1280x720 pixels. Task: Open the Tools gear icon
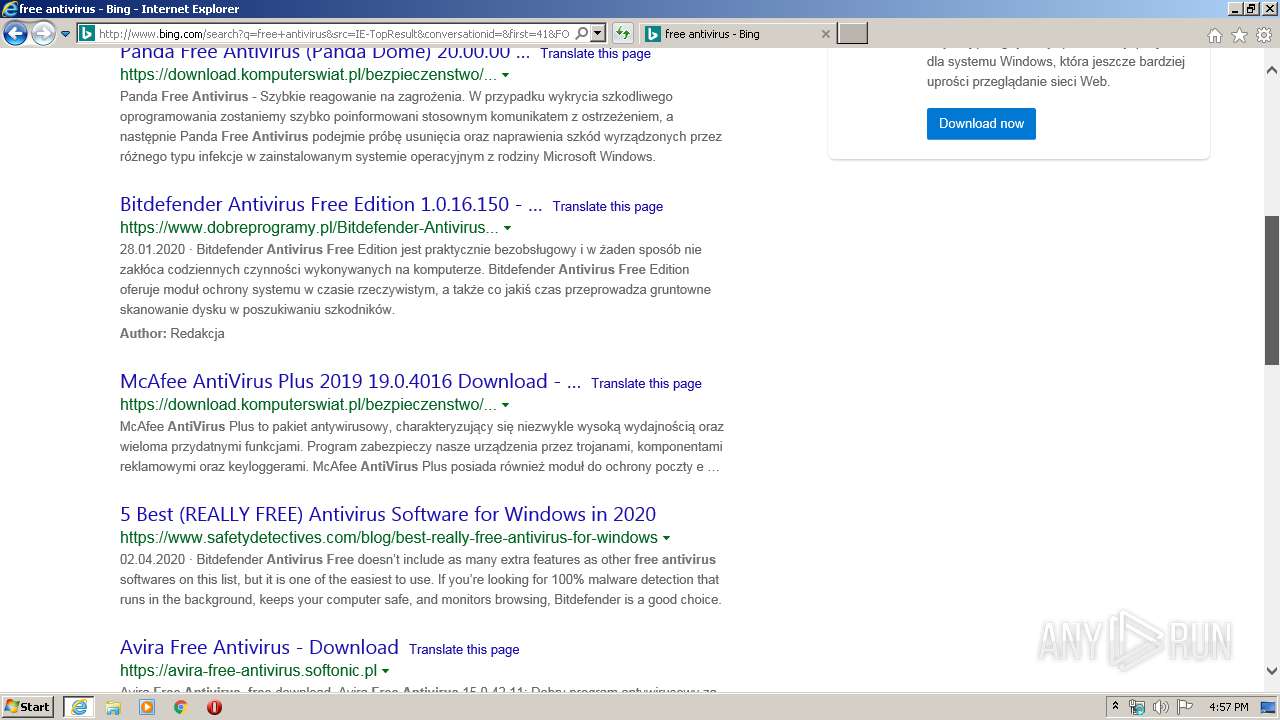[x=1264, y=35]
